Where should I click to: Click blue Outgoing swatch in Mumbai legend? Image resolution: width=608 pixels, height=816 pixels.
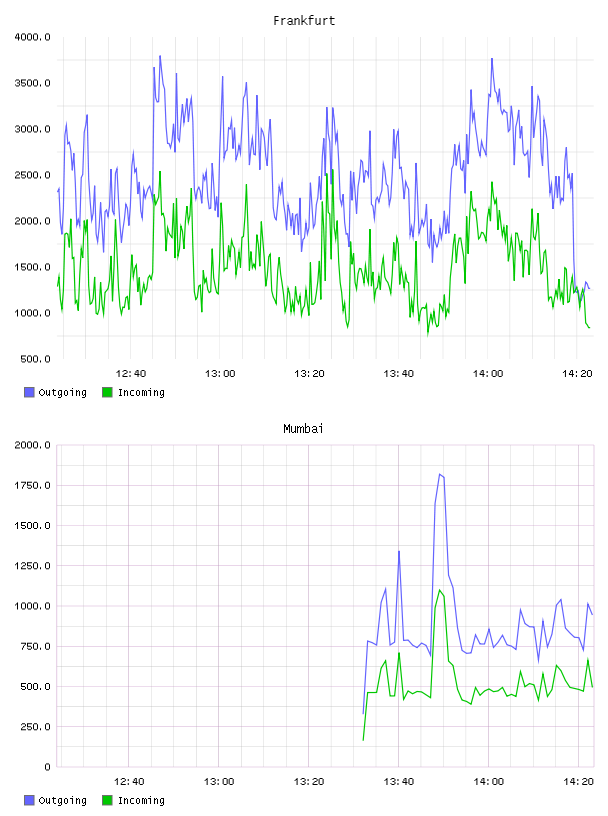29,800
